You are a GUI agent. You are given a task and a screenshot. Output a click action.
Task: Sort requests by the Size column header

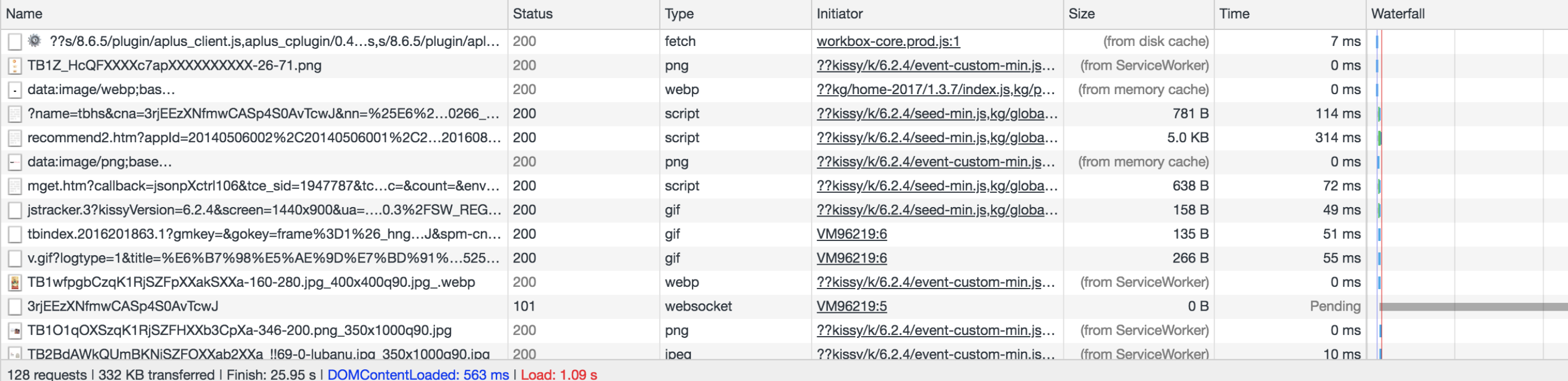1081,14
